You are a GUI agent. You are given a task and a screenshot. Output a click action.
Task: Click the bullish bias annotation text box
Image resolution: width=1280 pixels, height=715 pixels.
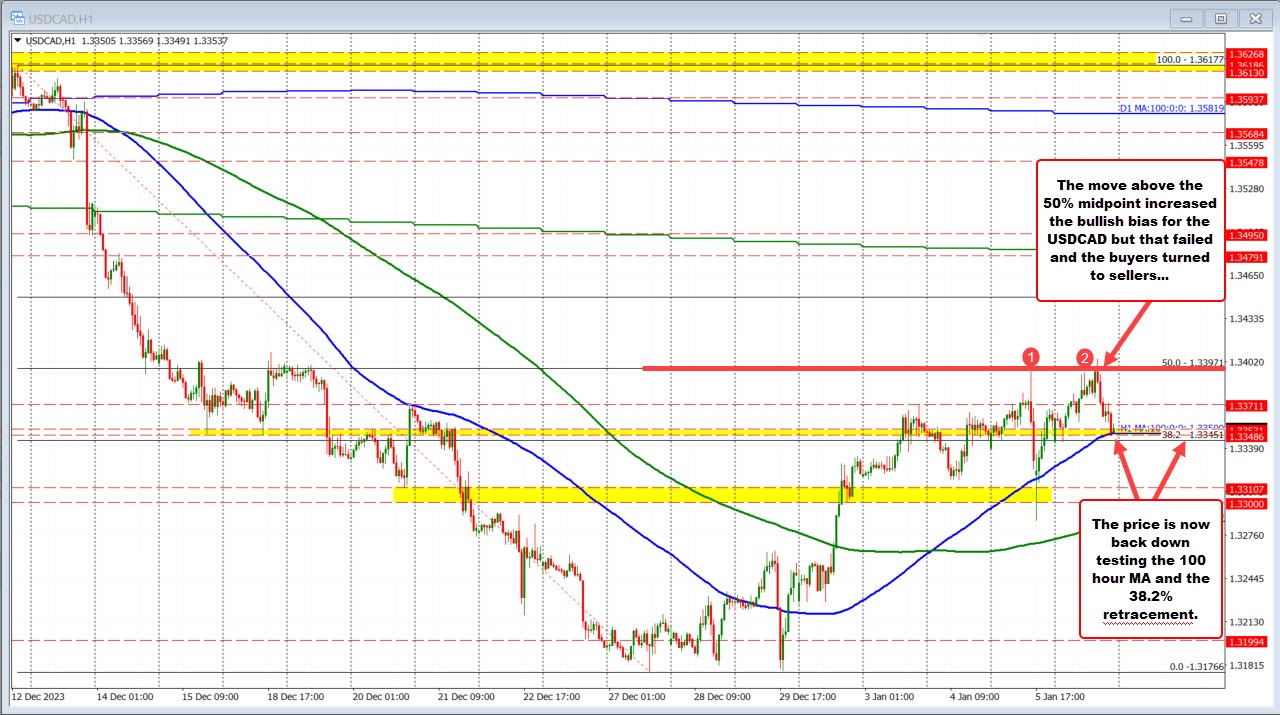(x=1131, y=229)
